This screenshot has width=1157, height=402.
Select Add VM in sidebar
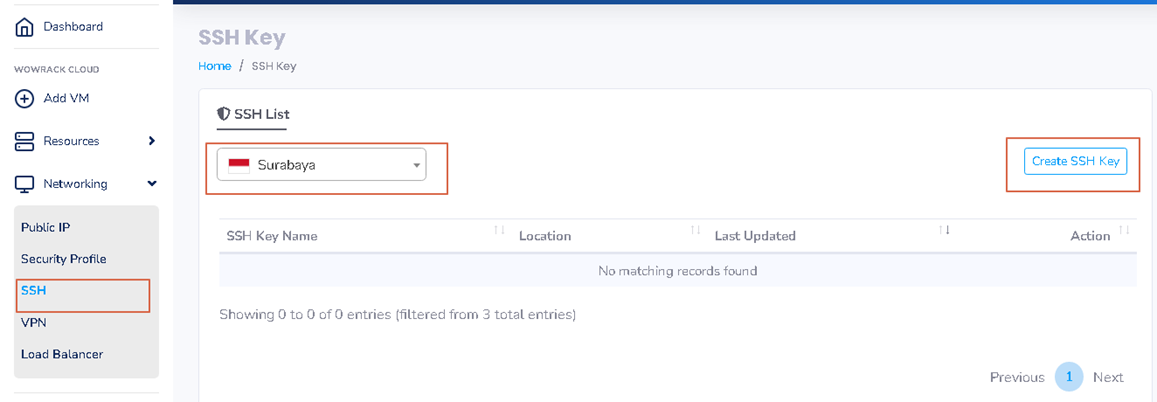pos(66,98)
